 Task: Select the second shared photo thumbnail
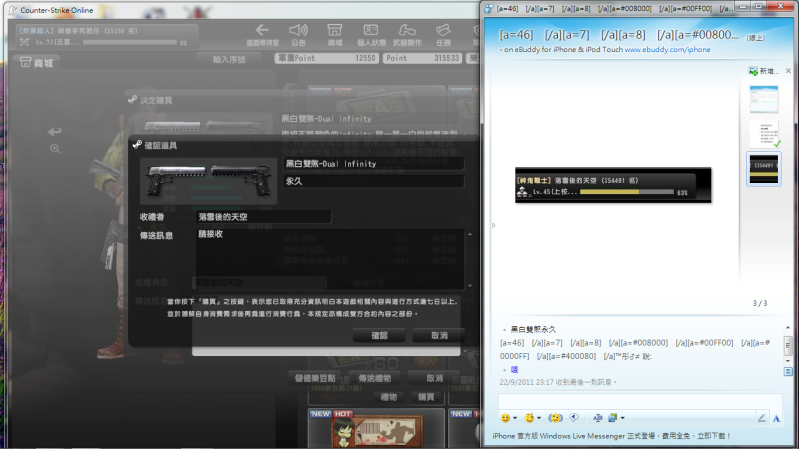click(x=763, y=135)
